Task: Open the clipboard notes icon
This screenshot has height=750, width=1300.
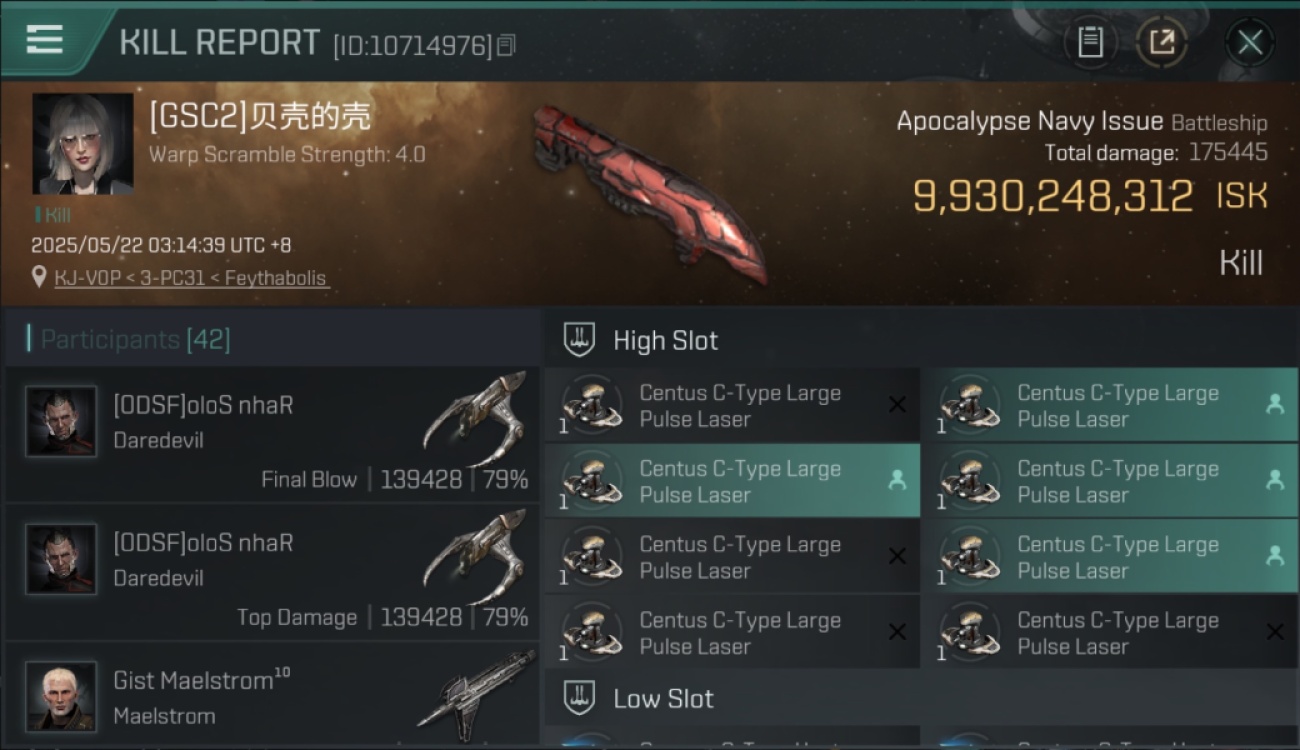Action: (x=1090, y=42)
